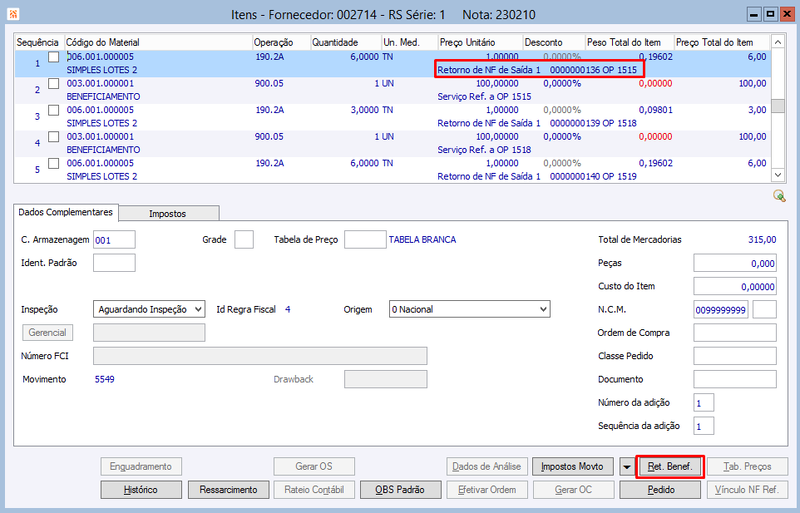Switch to the Impostos tab
This screenshot has height=513, width=800.
coord(168,213)
